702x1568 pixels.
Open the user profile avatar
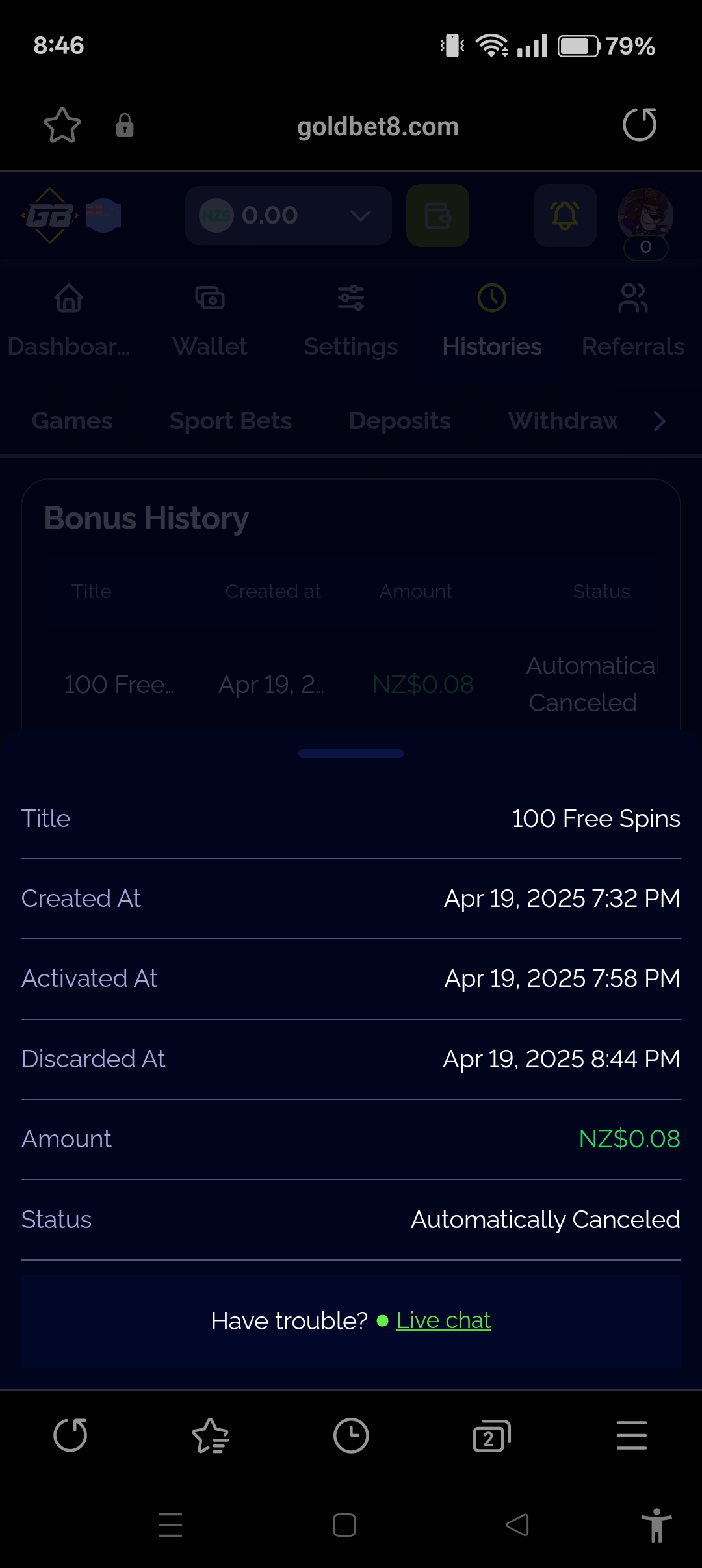645,216
